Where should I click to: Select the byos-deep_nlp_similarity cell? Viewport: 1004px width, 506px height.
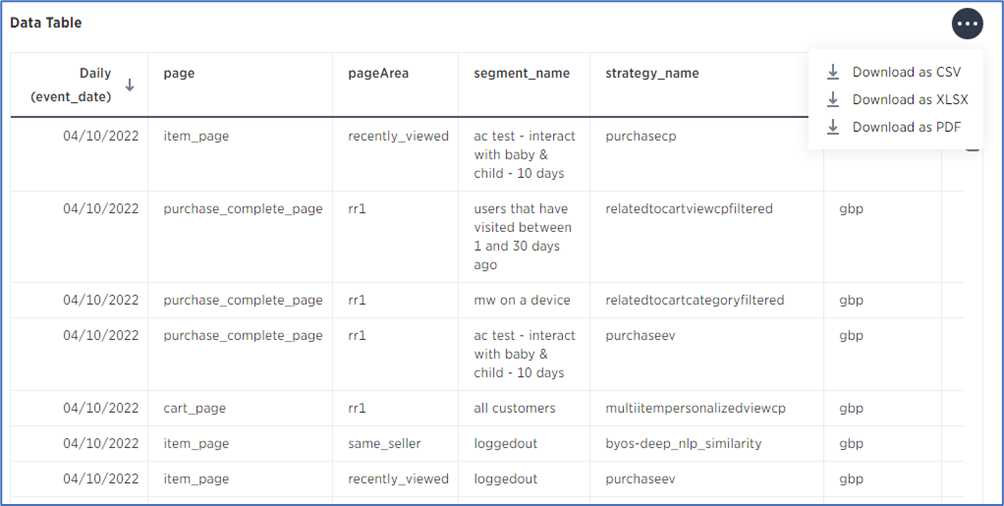coord(683,444)
